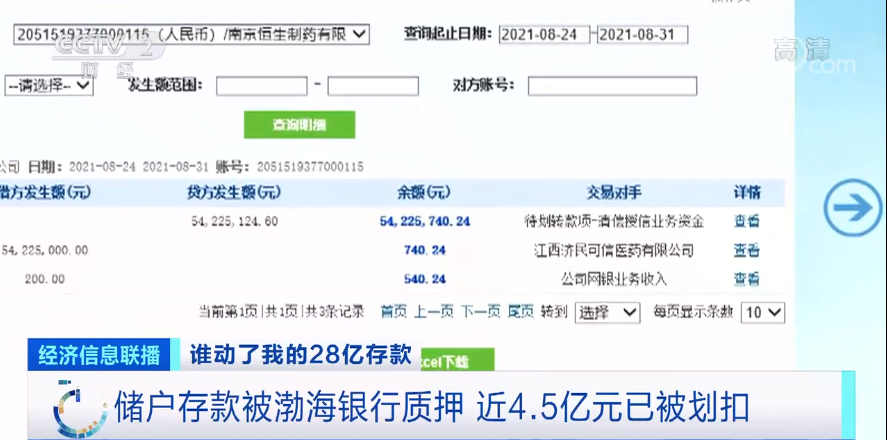The width and height of the screenshot is (887, 440).
Task: Click balance value 540.24
Action: coord(425,279)
